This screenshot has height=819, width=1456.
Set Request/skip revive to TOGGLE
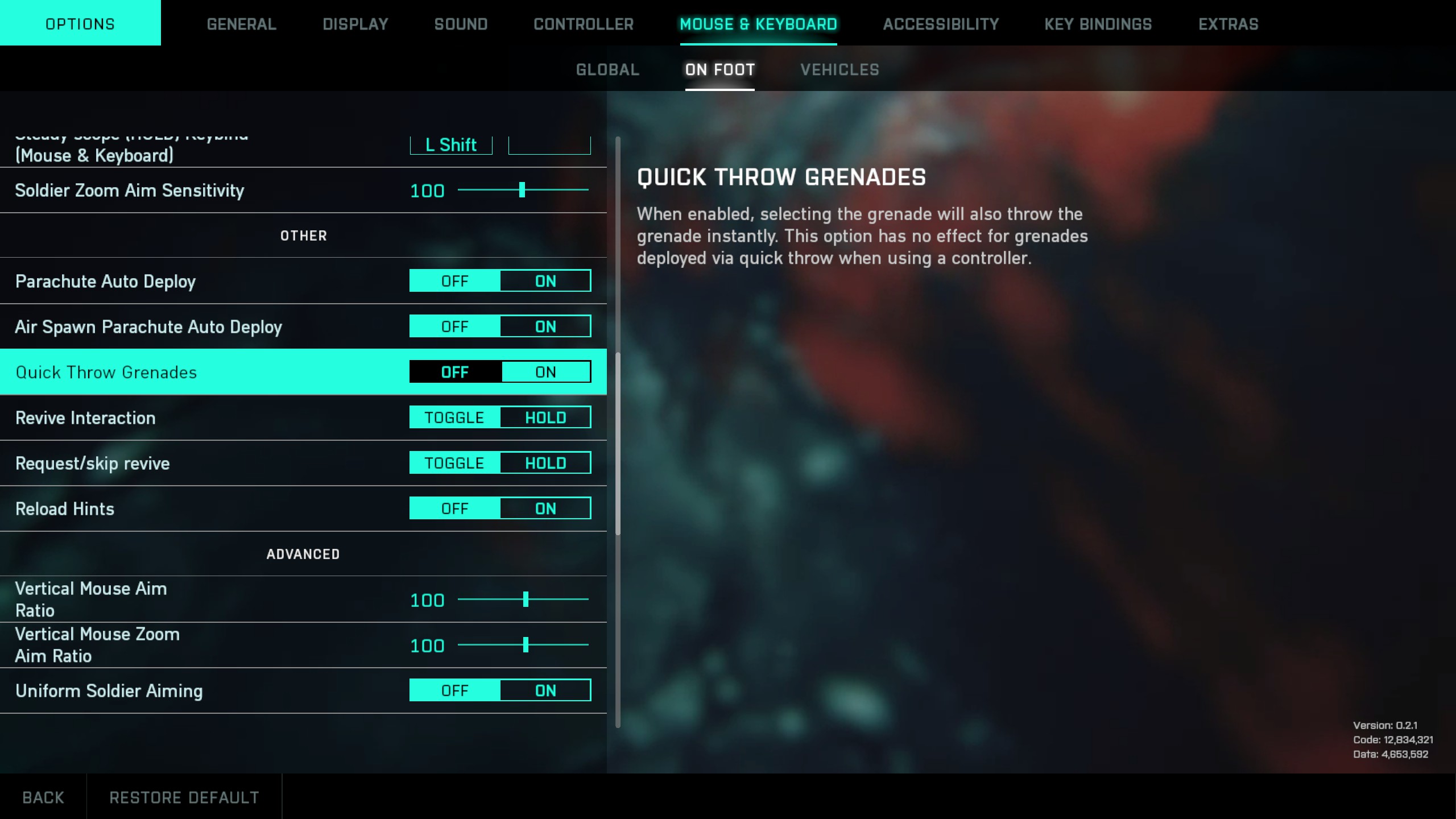[454, 462]
